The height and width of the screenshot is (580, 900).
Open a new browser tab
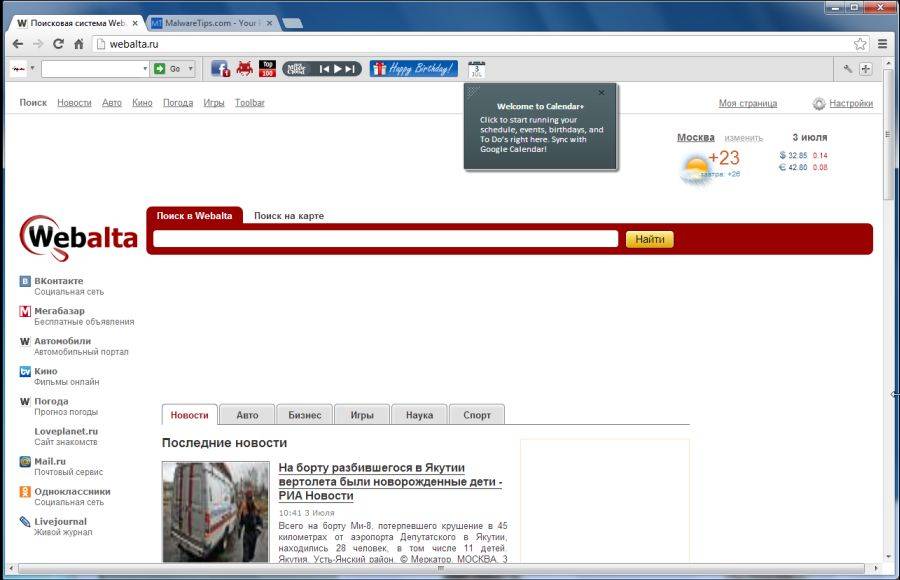[x=293, y=24]
